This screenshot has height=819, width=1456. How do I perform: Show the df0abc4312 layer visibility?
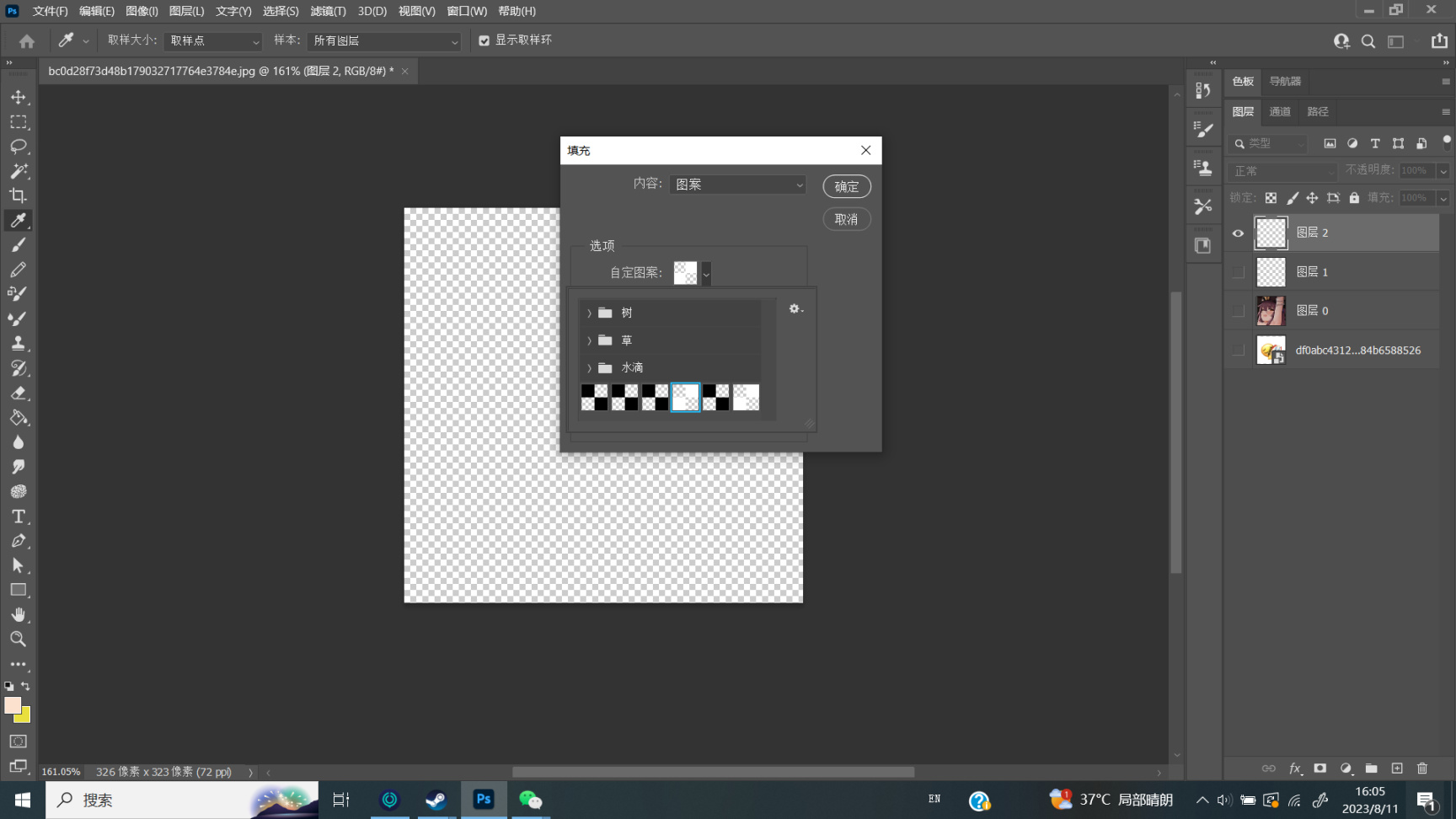tap(1238, 351)
